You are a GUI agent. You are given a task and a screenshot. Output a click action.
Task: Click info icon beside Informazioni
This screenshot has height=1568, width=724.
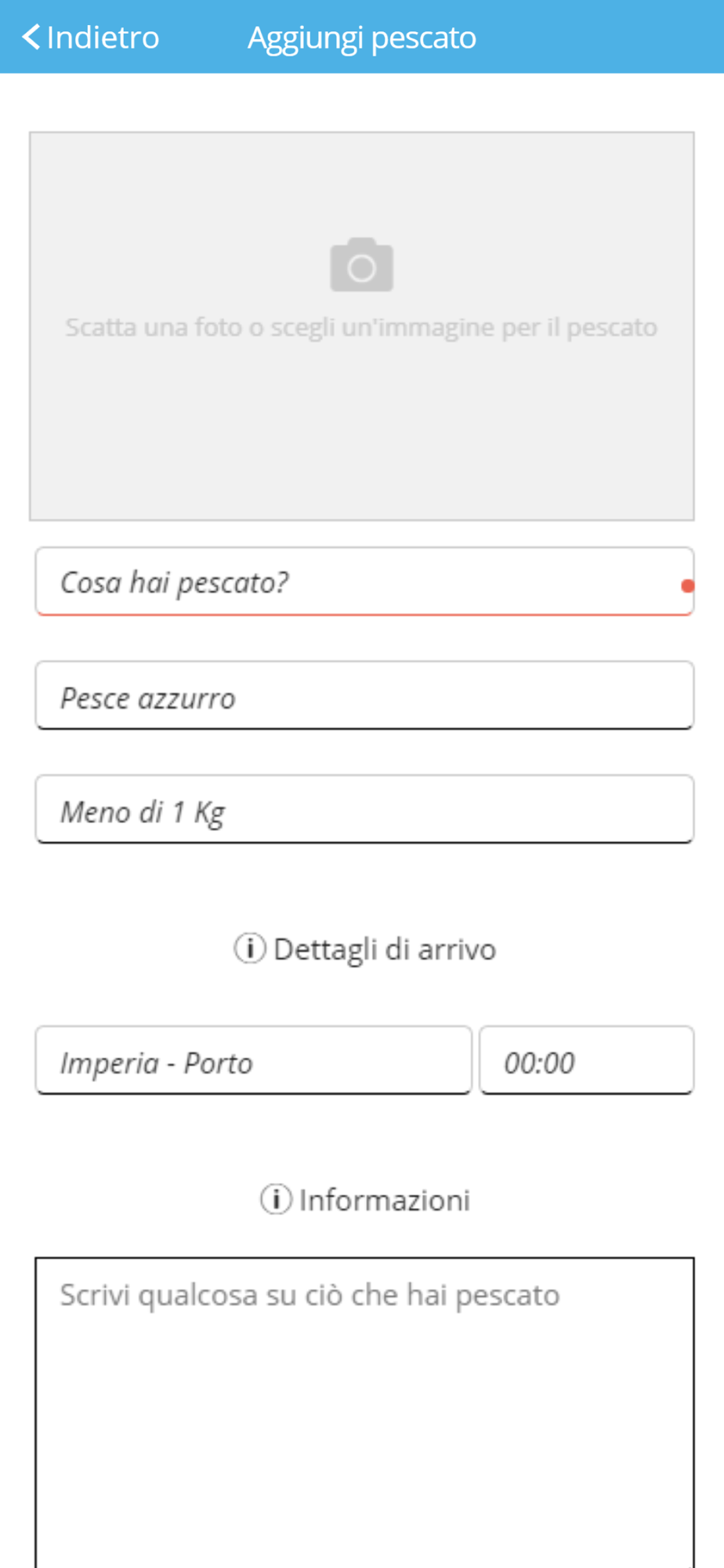pos(275,1199)
